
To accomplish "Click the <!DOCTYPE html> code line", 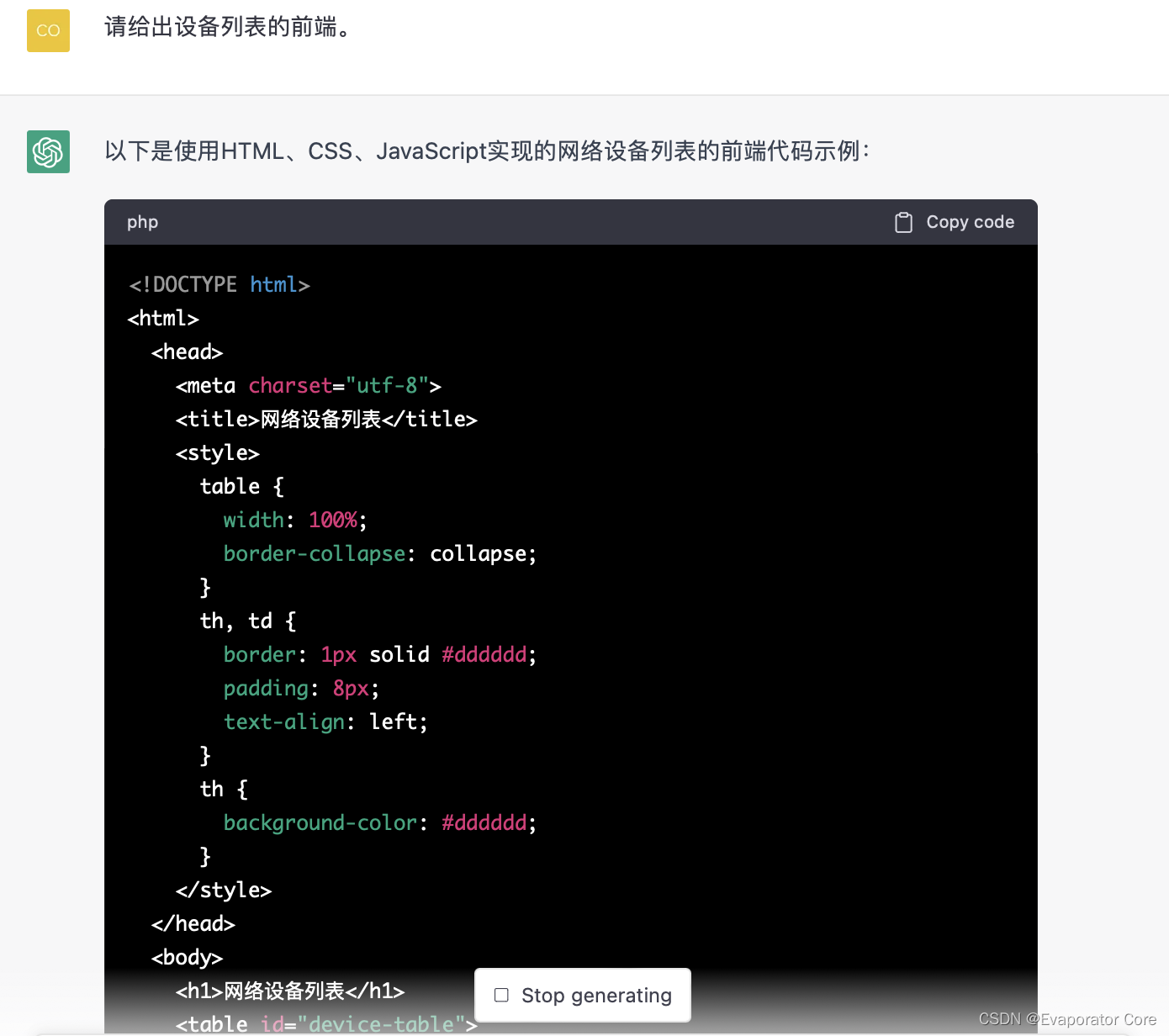I will [x=220, y=285].
